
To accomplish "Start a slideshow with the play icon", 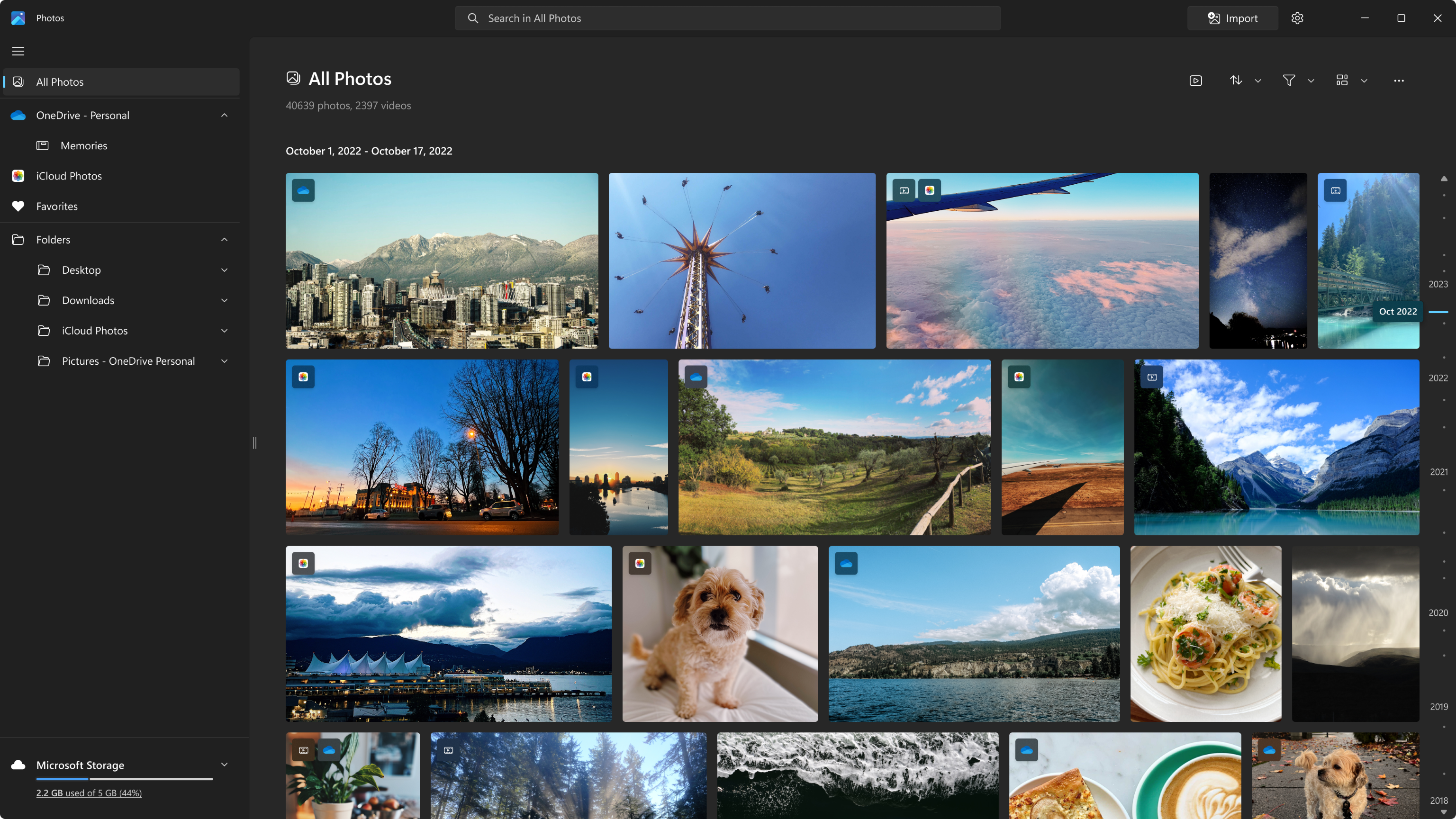I will pyautogui.click(x=1195, y=80).
